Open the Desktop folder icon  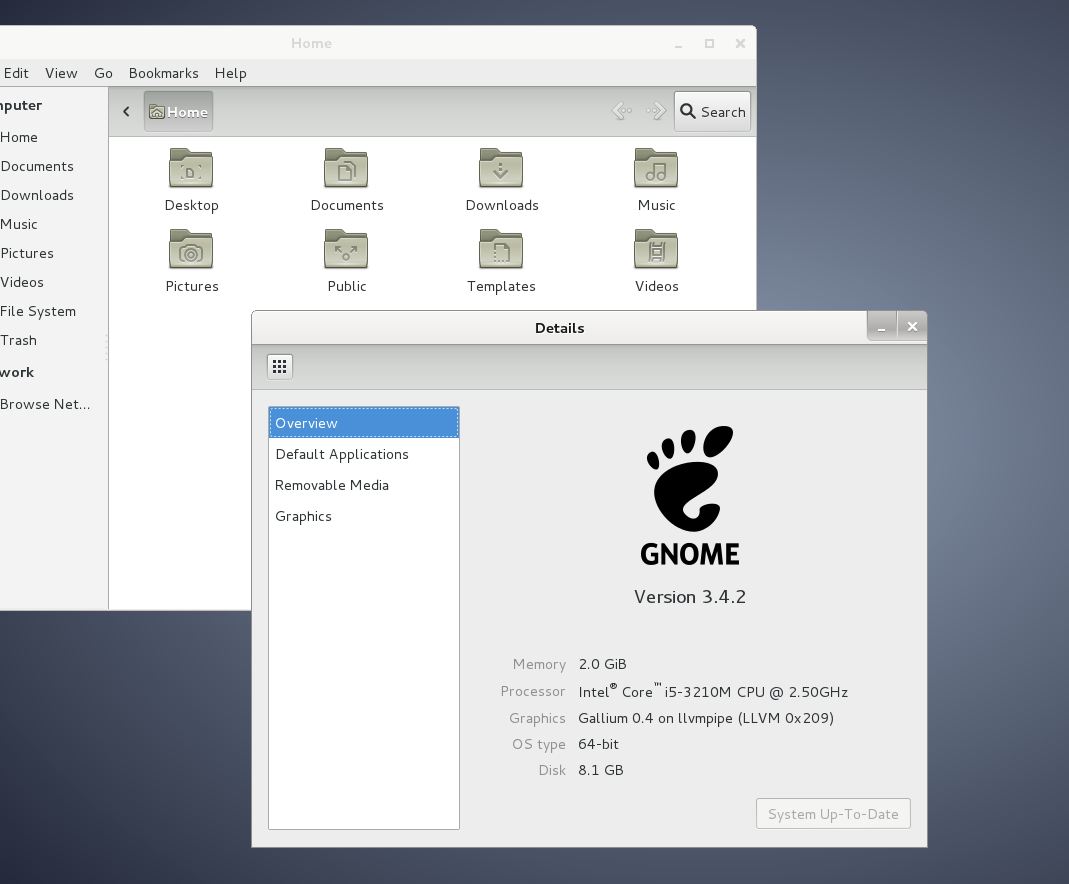pyautogui.click(x=191, y=168)
